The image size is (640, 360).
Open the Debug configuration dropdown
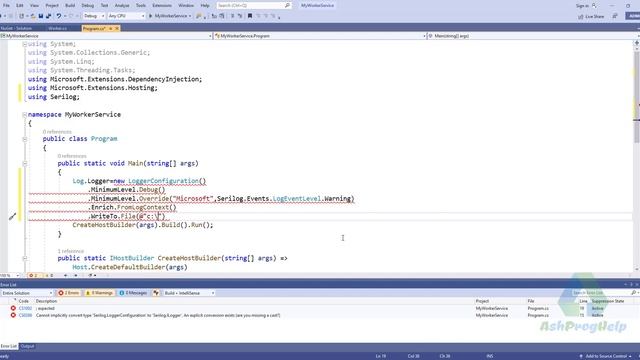[x=94, y=16]
